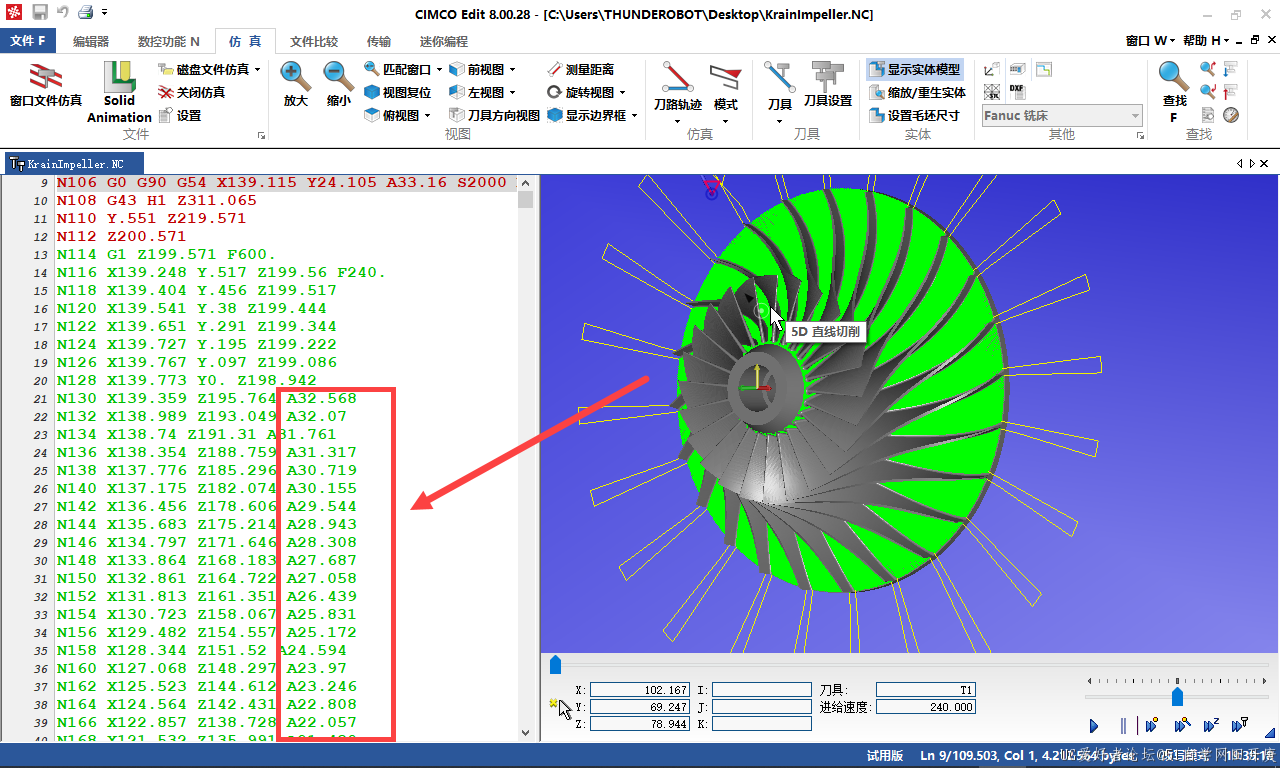Screen dimensions: 1280x768
Task: Click the 刀具 field showing T1
Action: 925,690
